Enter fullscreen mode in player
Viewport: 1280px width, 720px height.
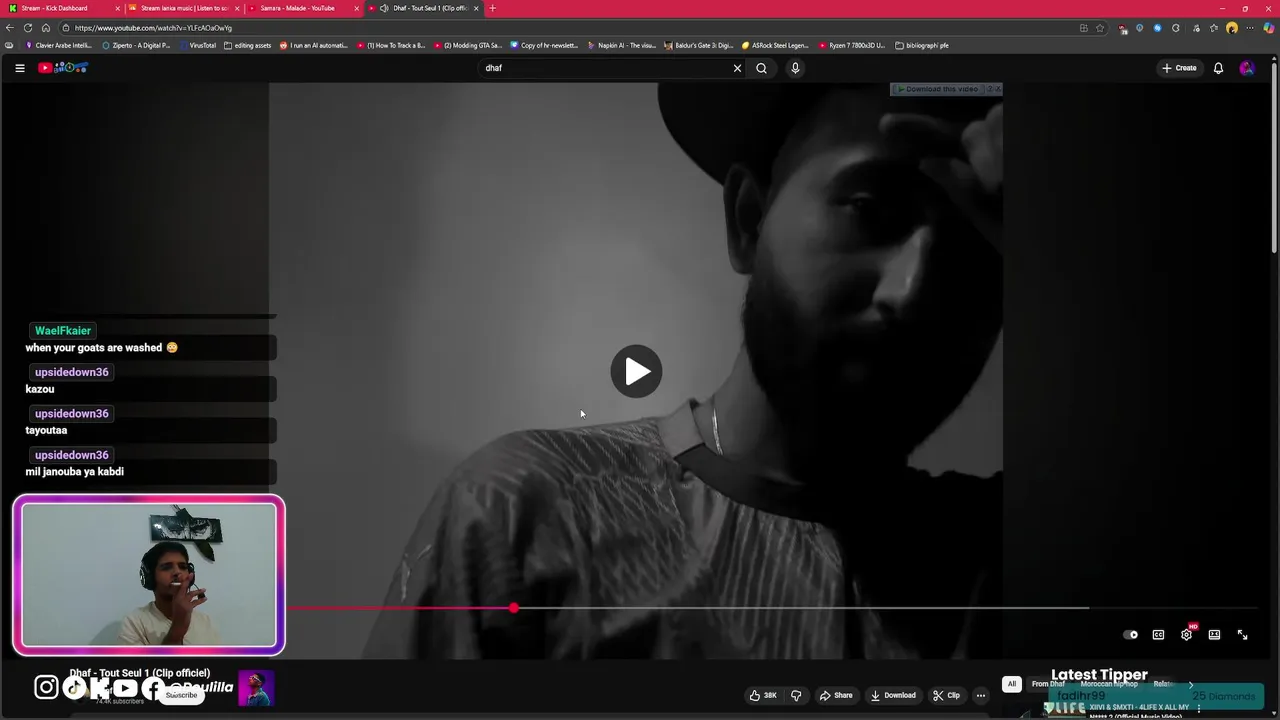tap(1242, 635)
